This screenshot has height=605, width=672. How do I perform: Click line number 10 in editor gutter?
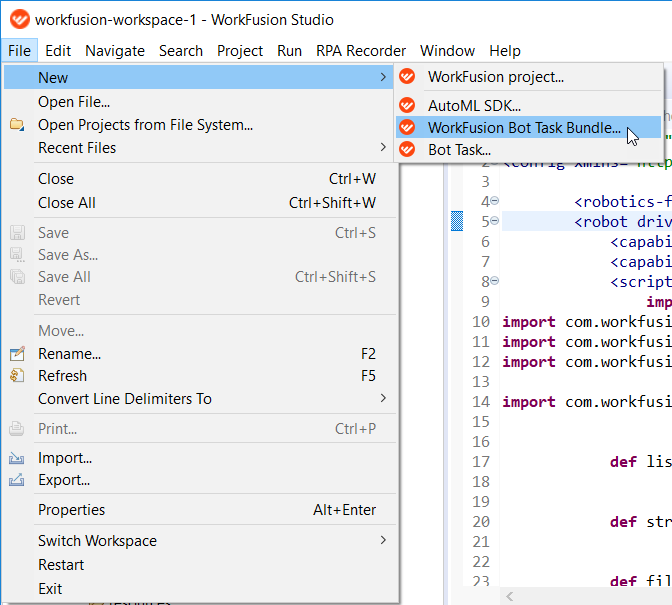coord(480,321)
